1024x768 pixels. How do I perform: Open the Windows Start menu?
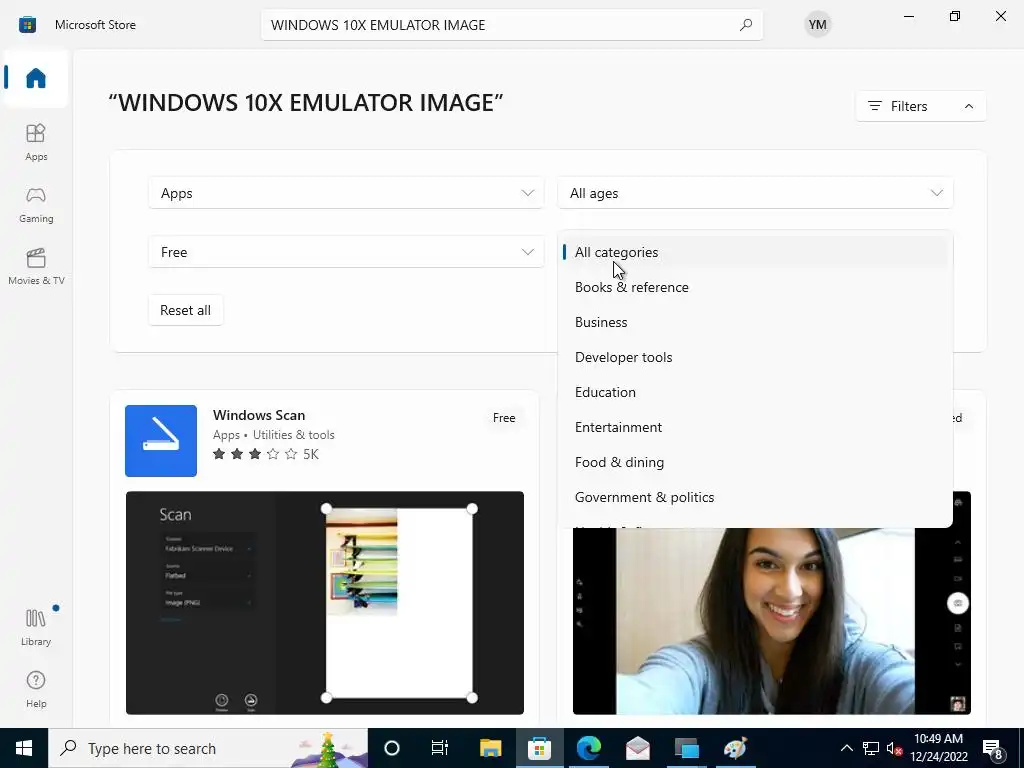coord(24,748)
